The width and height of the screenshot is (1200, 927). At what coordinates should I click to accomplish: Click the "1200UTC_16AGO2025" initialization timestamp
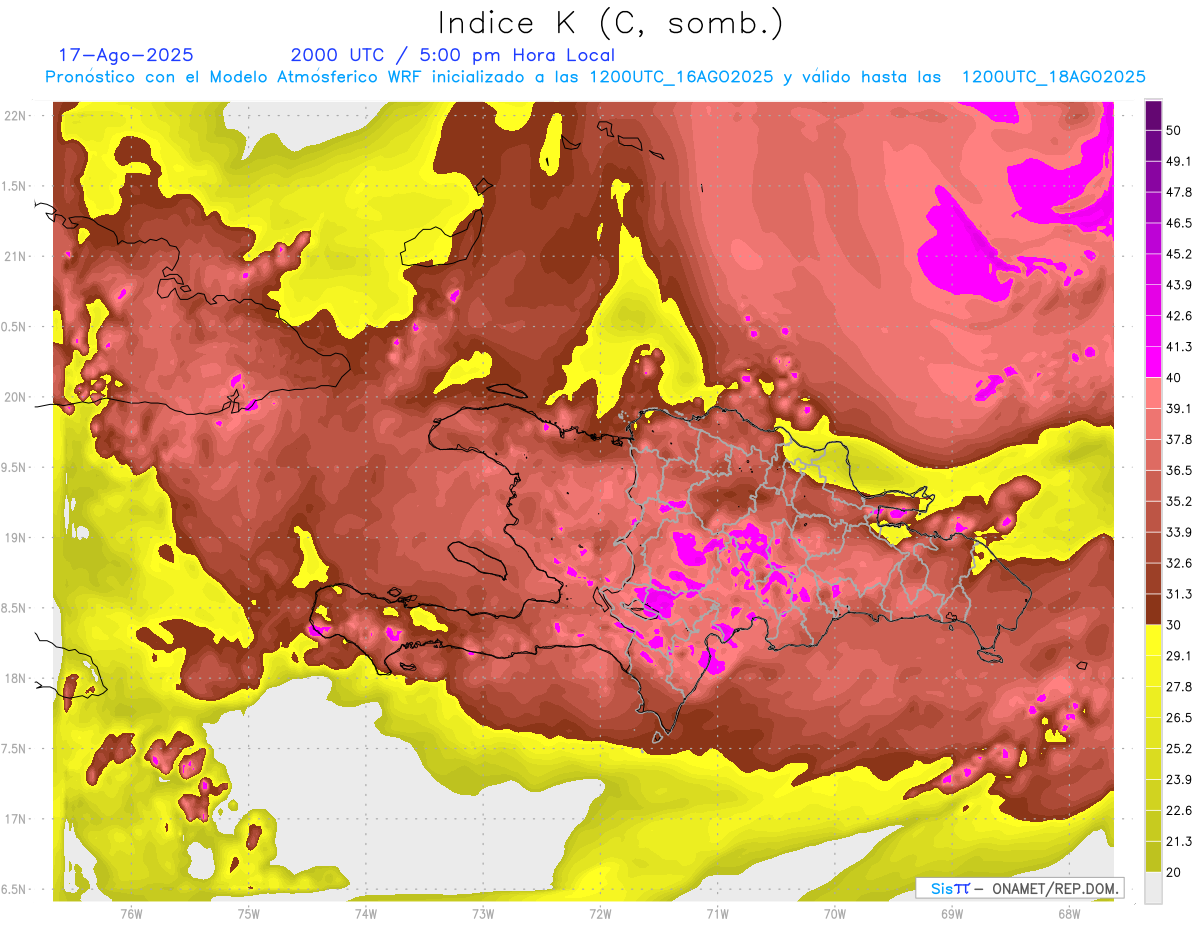point(681,77)
